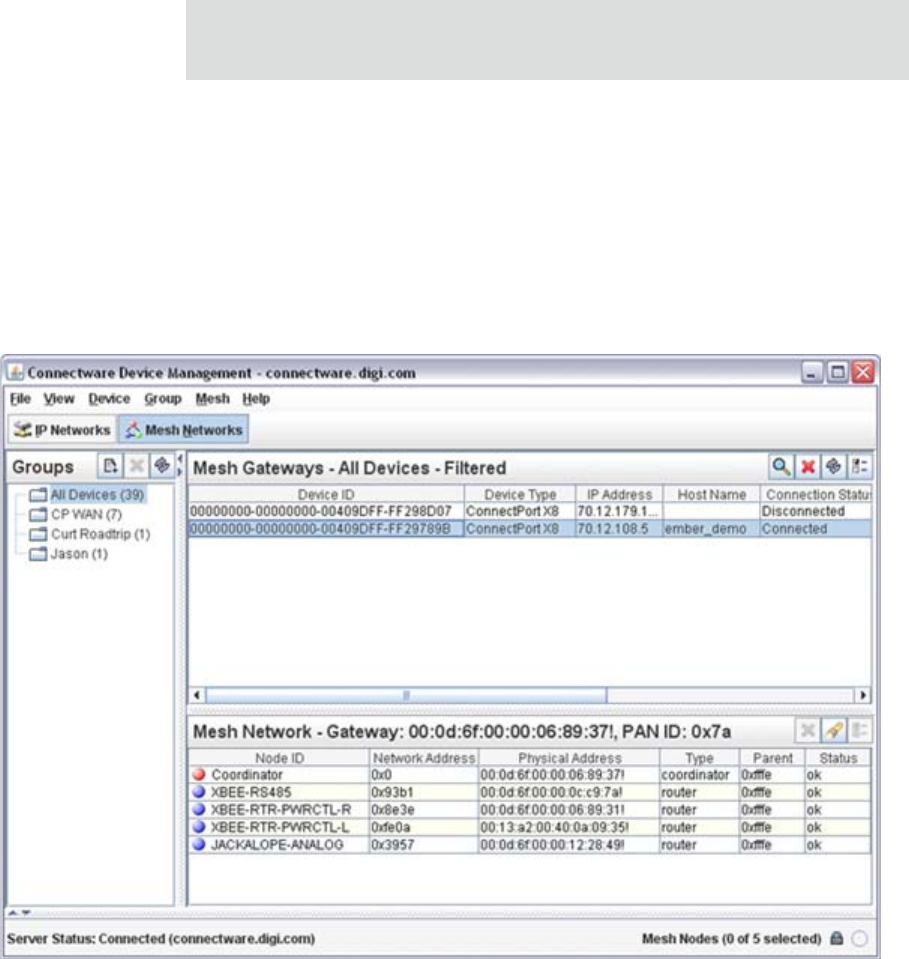The image size is (909, 959).
Task: Click the column list icon in Mesh Network header
Action: click(859, 730)
